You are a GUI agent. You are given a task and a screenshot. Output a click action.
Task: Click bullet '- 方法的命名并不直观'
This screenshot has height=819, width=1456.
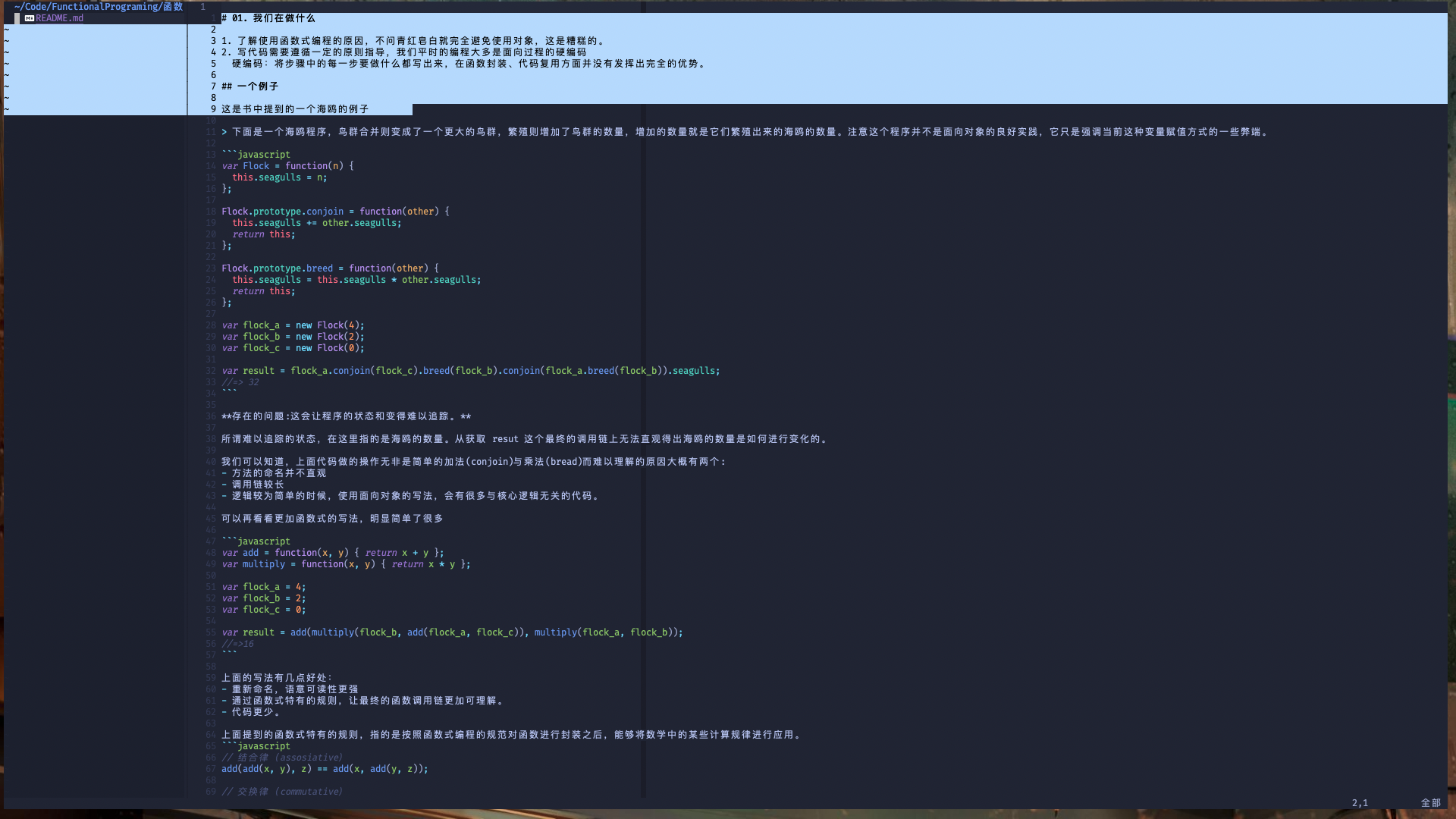click(274, 473)
